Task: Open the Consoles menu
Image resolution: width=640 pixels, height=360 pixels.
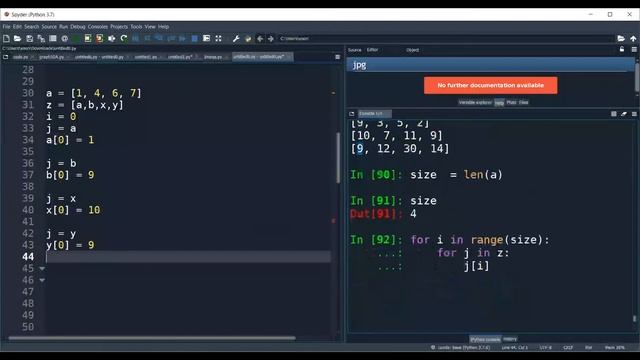Action: point(98,27)
